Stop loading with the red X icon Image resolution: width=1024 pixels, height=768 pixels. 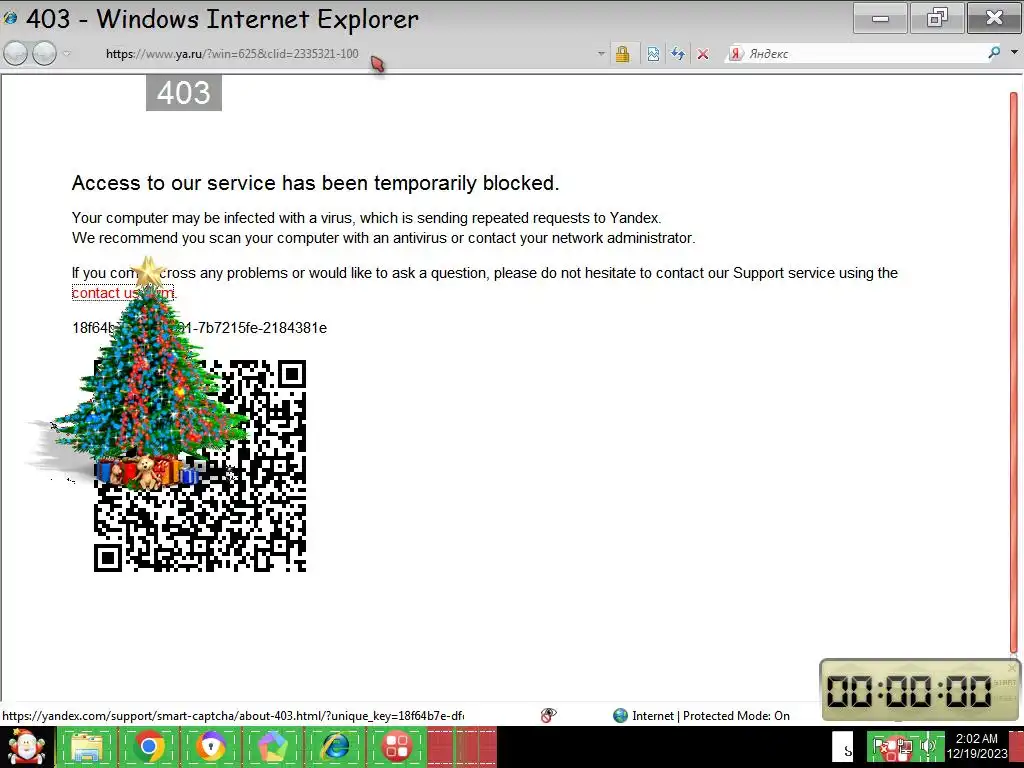pos(703,54)
